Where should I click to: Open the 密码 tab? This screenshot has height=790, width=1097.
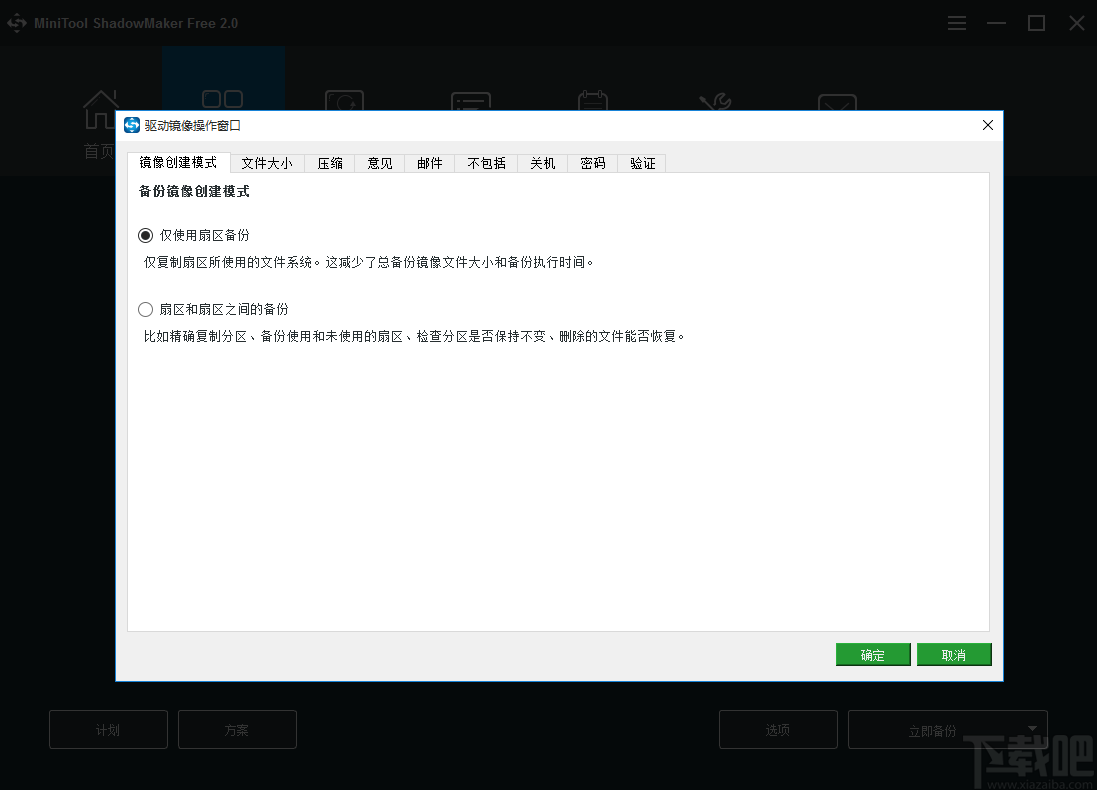pos(592,163)
